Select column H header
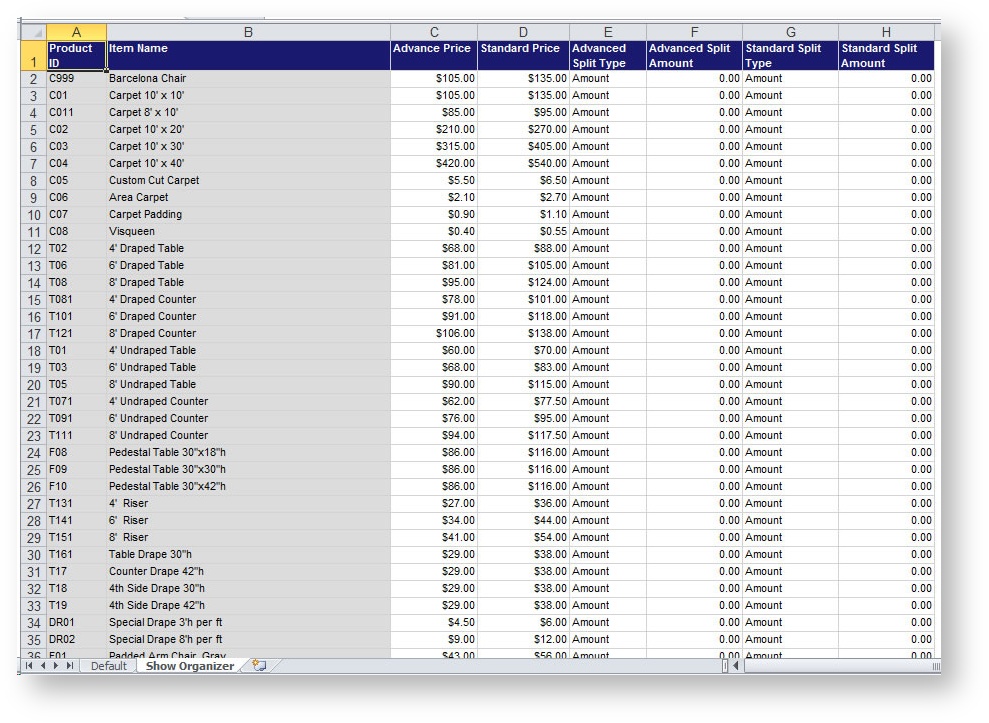The image size is (989, 723). 885,32
